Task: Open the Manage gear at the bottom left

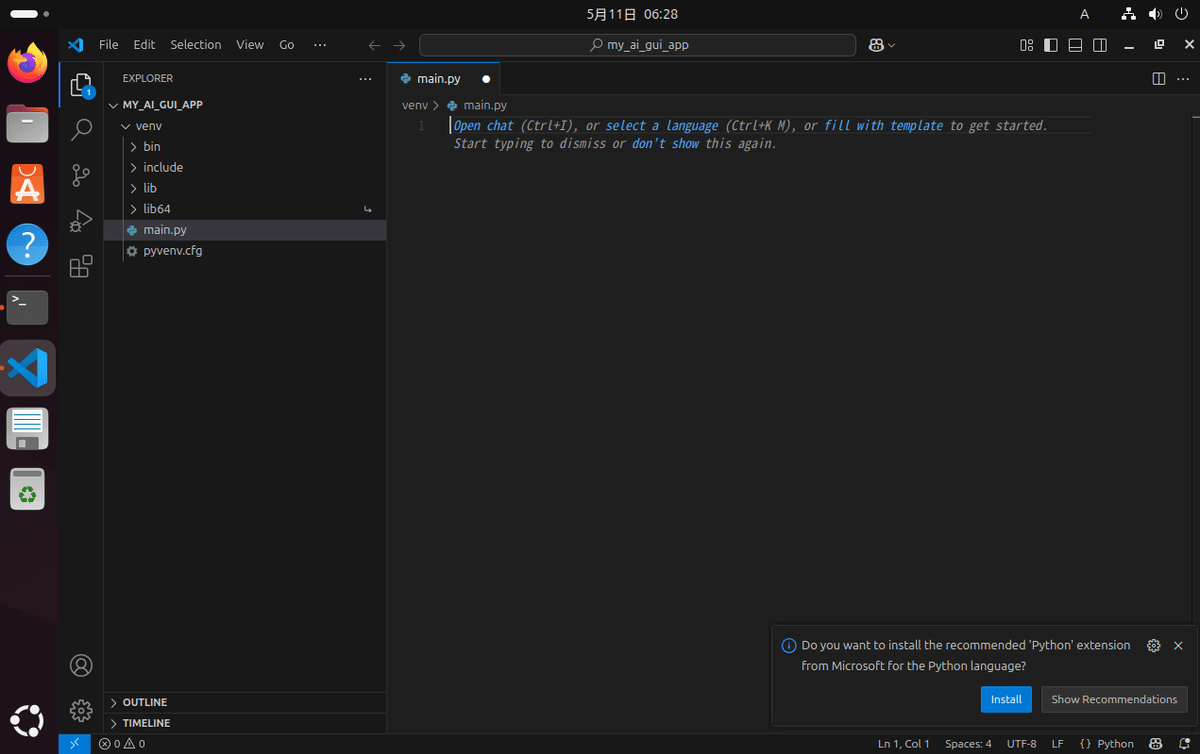Action: point(81,710)
